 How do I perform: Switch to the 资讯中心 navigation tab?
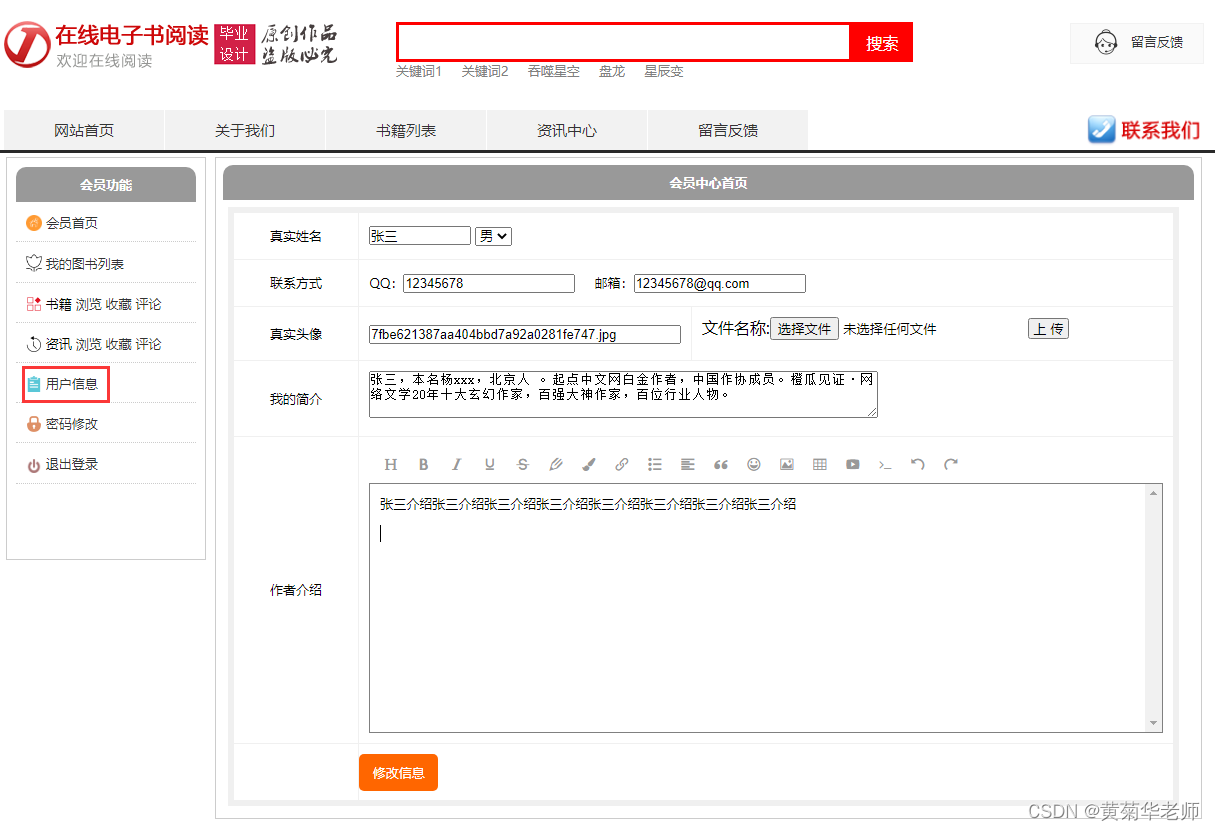pos(566,130)
